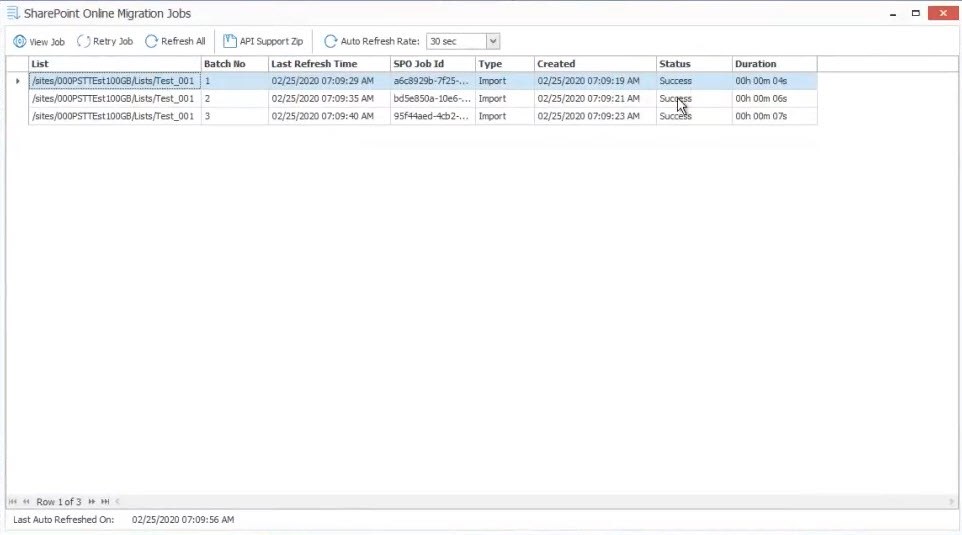The height and width of the screenshot is (535, 962).
Task: Sort by the List column header
Action: coord(115,64)
